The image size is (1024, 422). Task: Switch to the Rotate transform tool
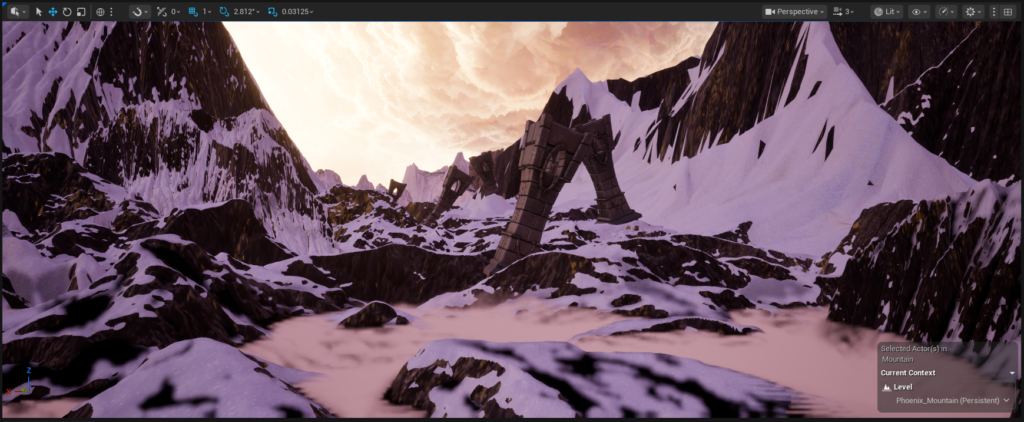tap(67, 11)
